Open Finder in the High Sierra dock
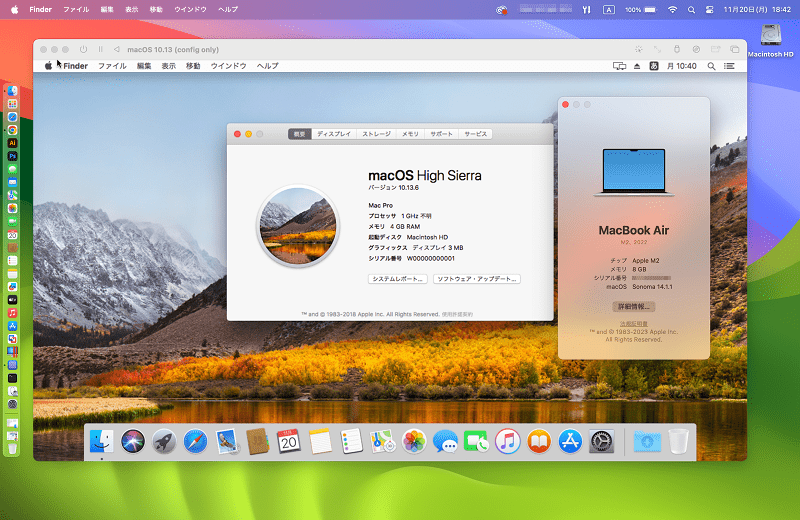This screenshot has height=520, width=800. click(102, 441)
